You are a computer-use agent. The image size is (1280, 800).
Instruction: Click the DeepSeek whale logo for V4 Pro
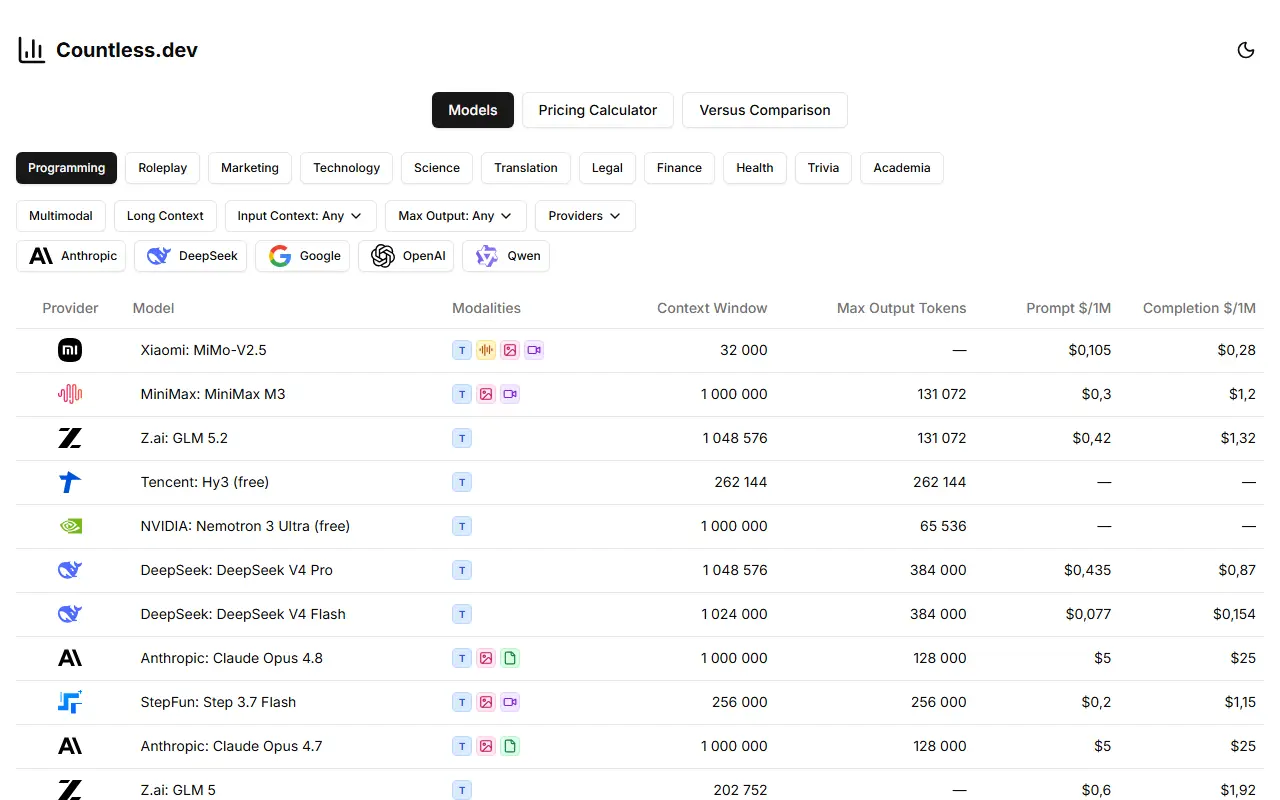pos(70,570)
